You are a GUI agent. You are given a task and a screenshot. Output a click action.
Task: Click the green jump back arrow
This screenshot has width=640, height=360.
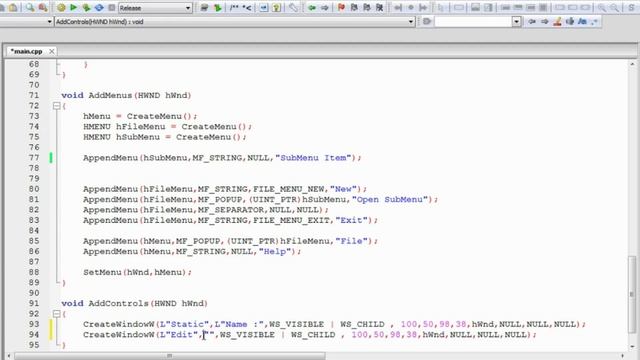(x=312, y=7)
